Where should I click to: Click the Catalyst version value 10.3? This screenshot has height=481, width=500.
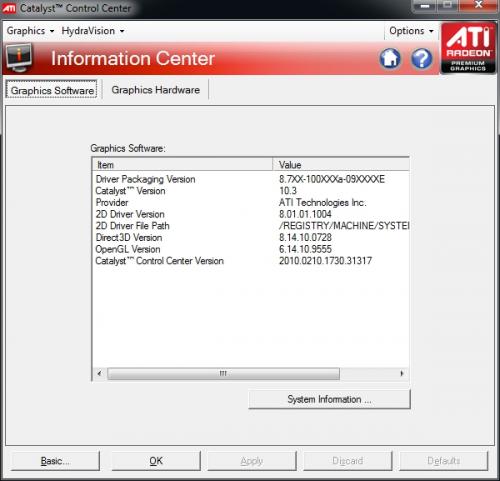288,191
